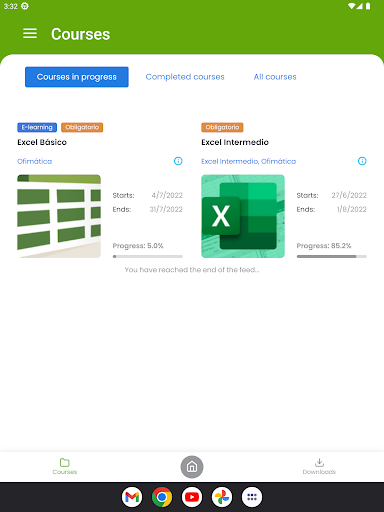Switch to Completed courses tab
384x512 pixels.
tap(185, 77)
